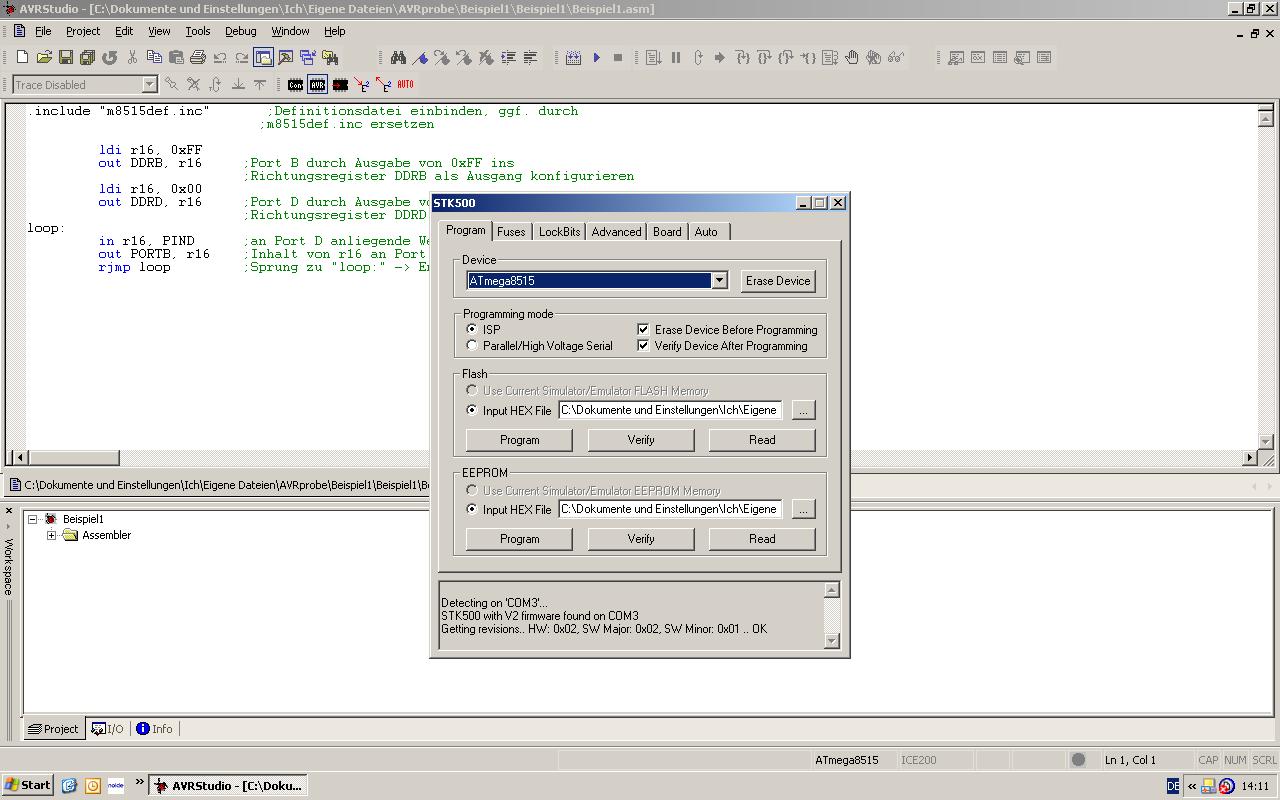Open the Trace Disabled dropdown
Viewport: 1280px width, 800px height.
tap(149, 85)
